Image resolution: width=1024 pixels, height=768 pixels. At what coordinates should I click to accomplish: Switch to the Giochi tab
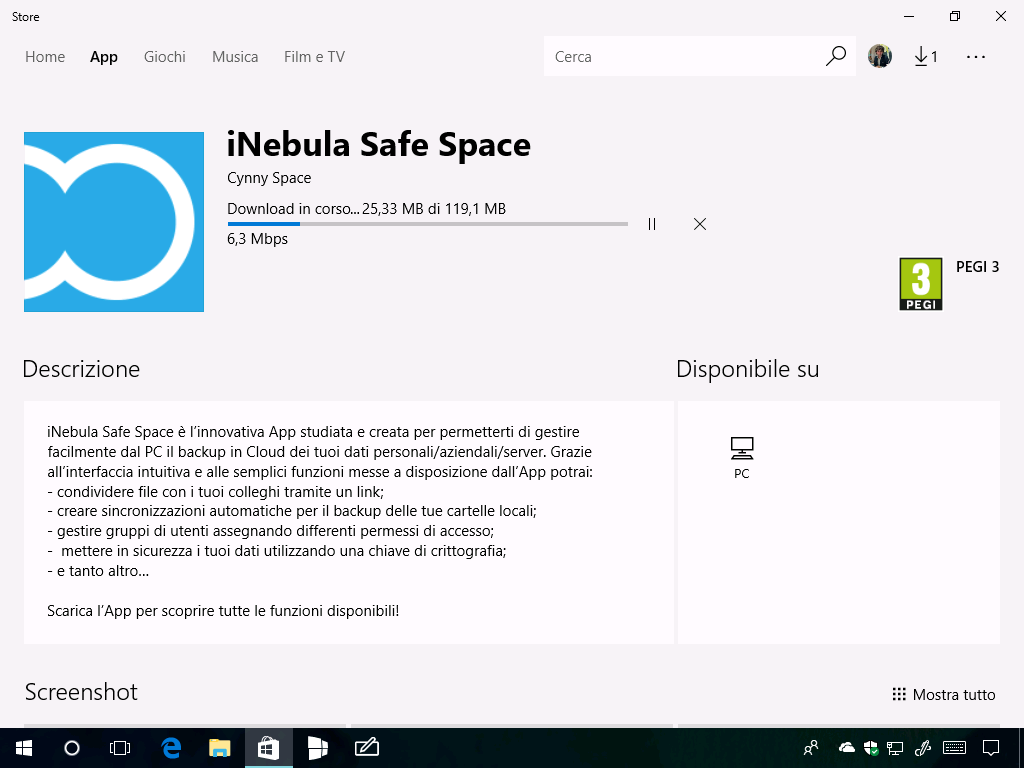click(x=165, y=57)
